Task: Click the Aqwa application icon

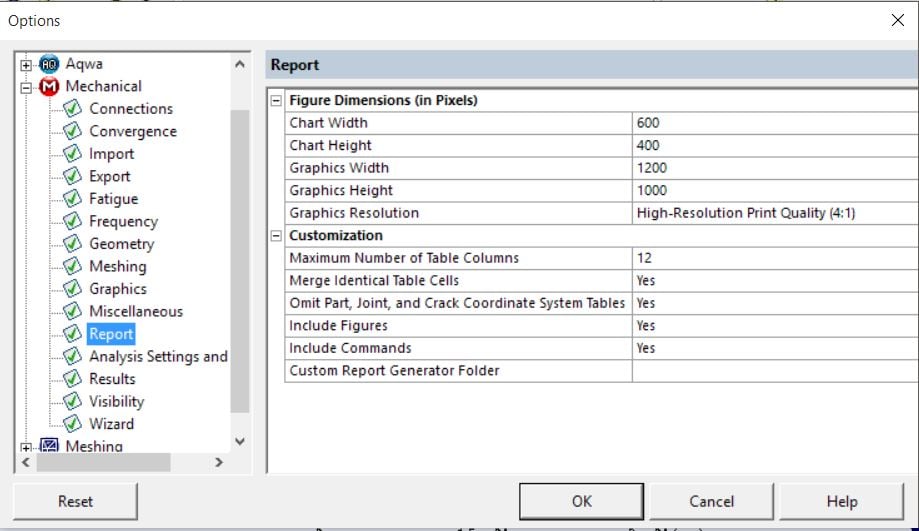Action: click(x=49, y=64)
